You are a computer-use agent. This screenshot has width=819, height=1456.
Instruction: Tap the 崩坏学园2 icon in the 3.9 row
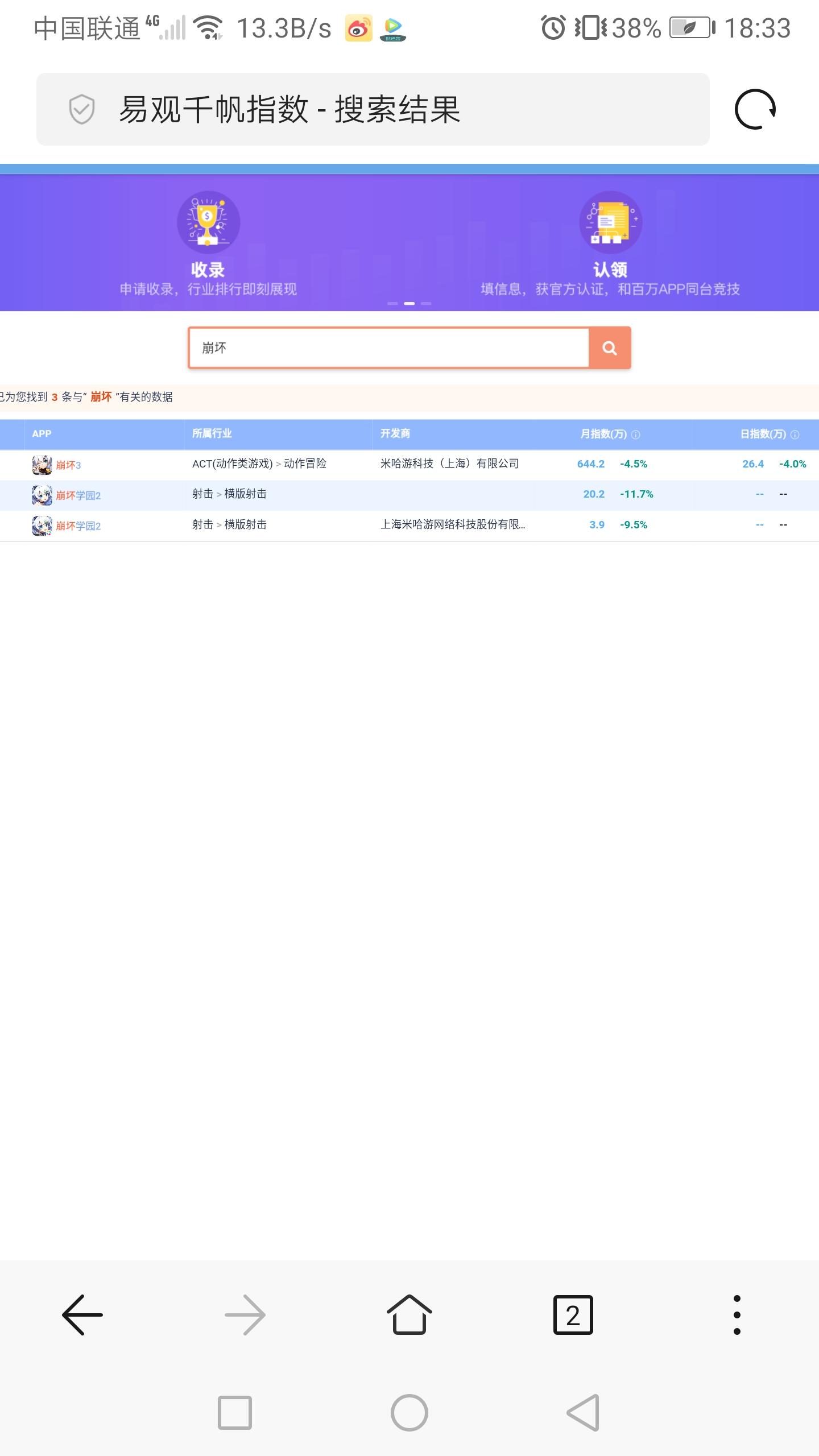42,526
